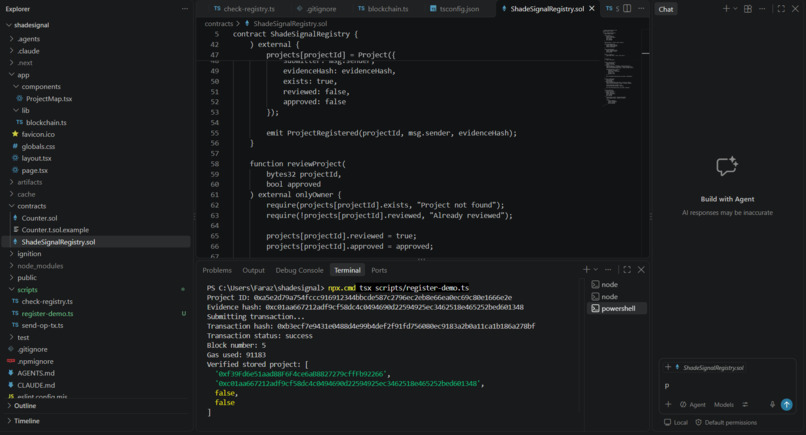Start a new chat with plus icon

pyautogui.click(x=726, y=9)
